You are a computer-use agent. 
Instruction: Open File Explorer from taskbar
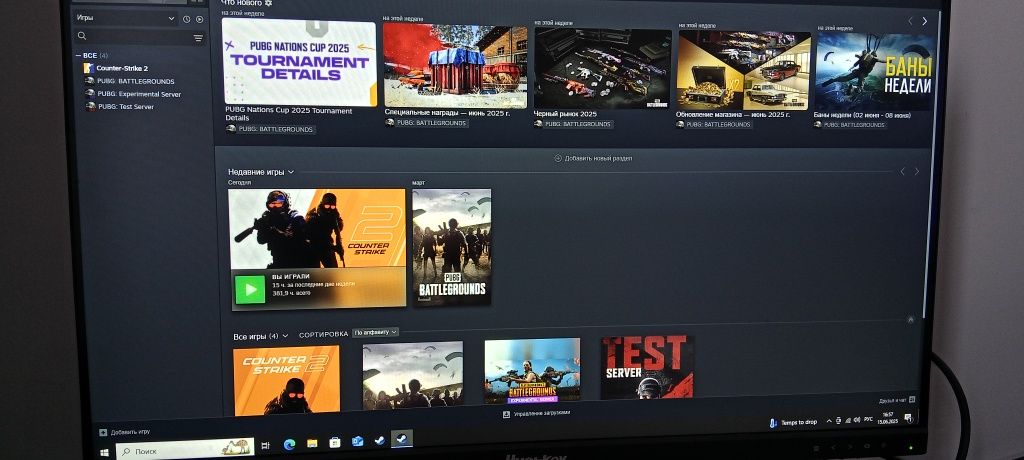(x=312, y=443)
